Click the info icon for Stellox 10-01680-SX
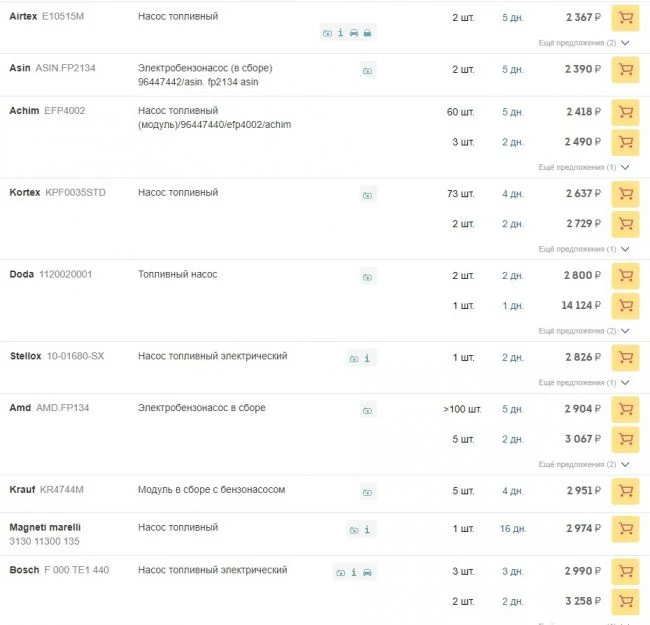The height and width of the screenshot is (625, 650). coord(367,358)
